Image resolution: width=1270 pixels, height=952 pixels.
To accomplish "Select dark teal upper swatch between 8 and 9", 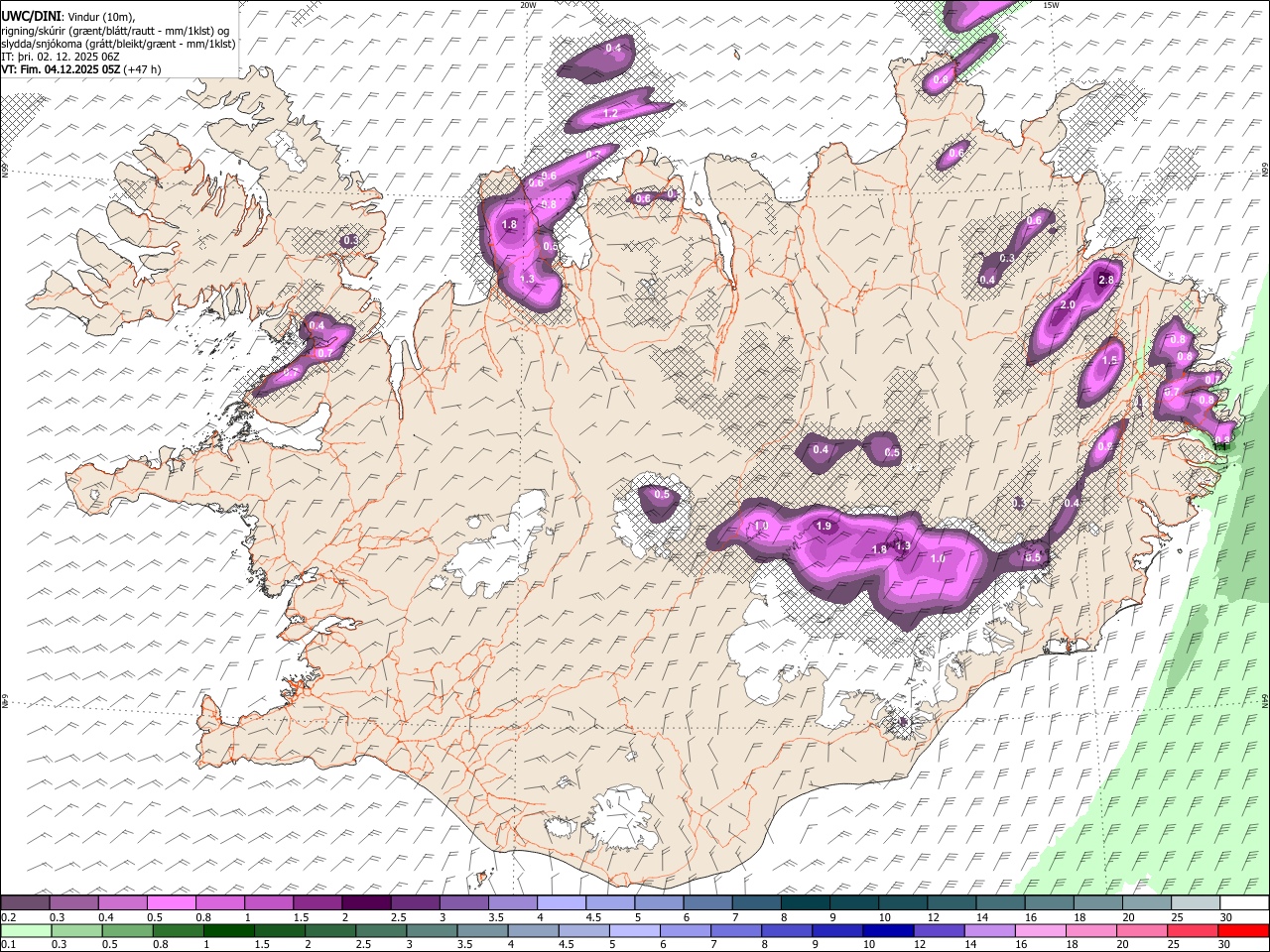I will point(806,903).
